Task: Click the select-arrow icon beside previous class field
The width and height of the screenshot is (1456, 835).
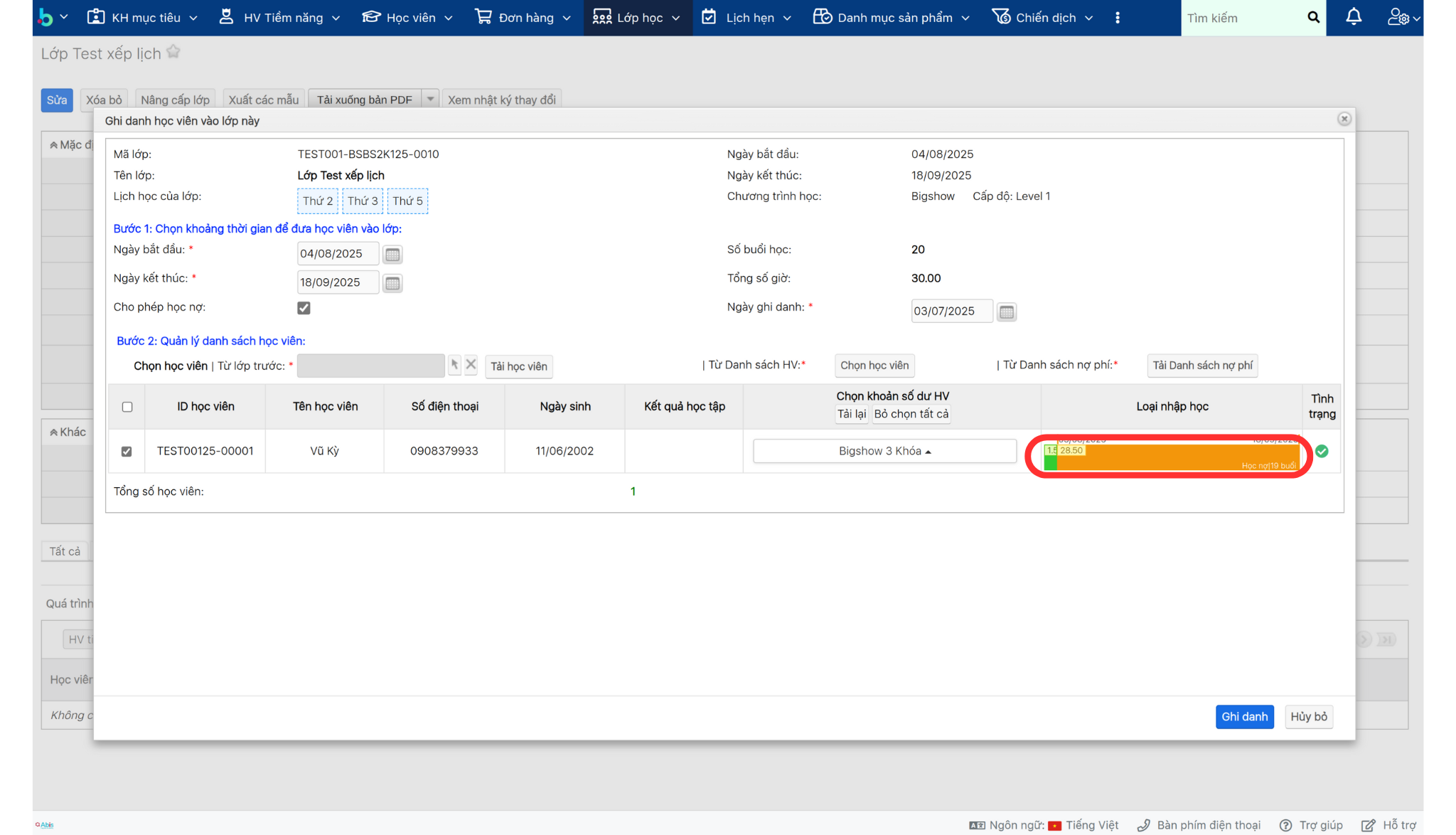Action: tap(454, 365)
